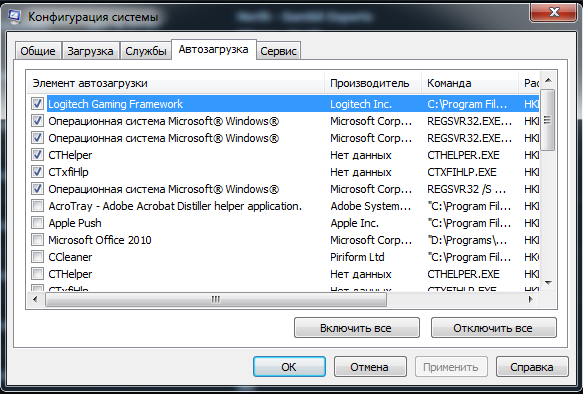The height and width of the screenshot is (394, 583).
Task: Sort by Производитель column header
Action: [373, 83]
